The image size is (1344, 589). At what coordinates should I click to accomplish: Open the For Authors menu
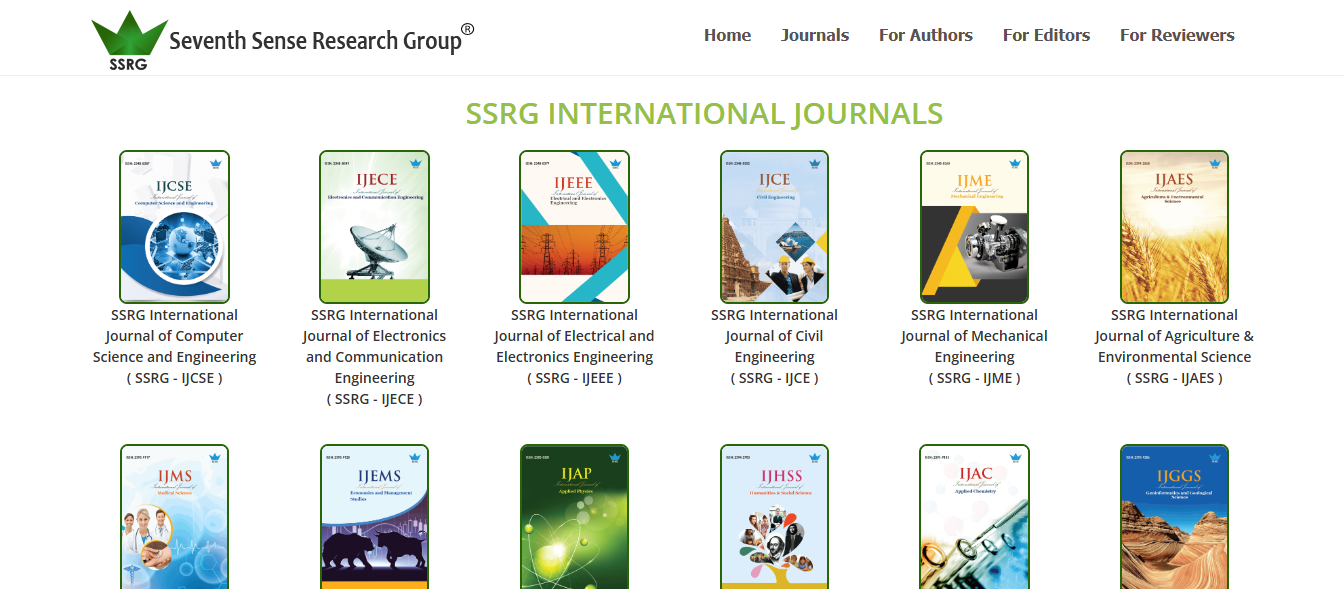pos(926,35)
